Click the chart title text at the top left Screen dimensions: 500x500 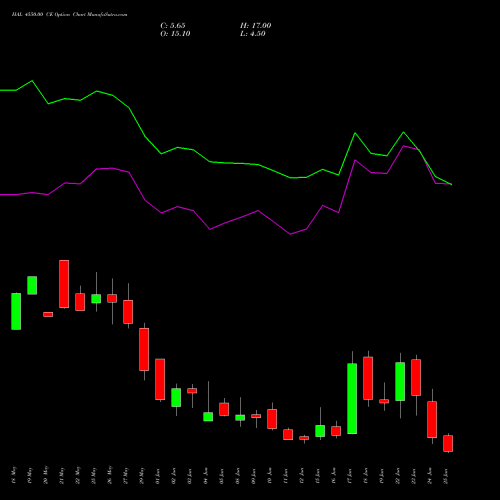69,15
